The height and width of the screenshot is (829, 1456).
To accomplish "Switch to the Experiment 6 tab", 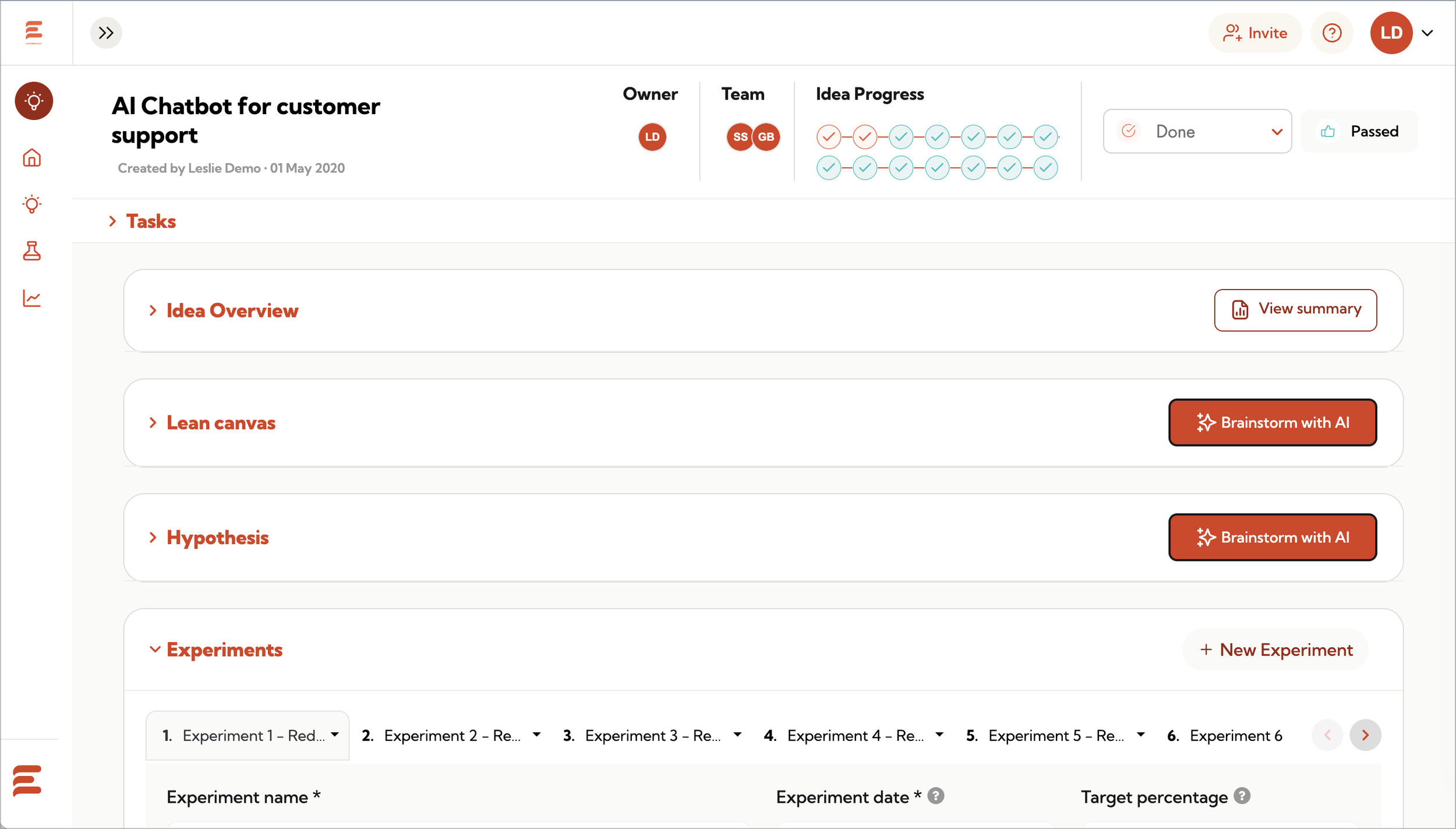I will click(x=1235, y=736).
